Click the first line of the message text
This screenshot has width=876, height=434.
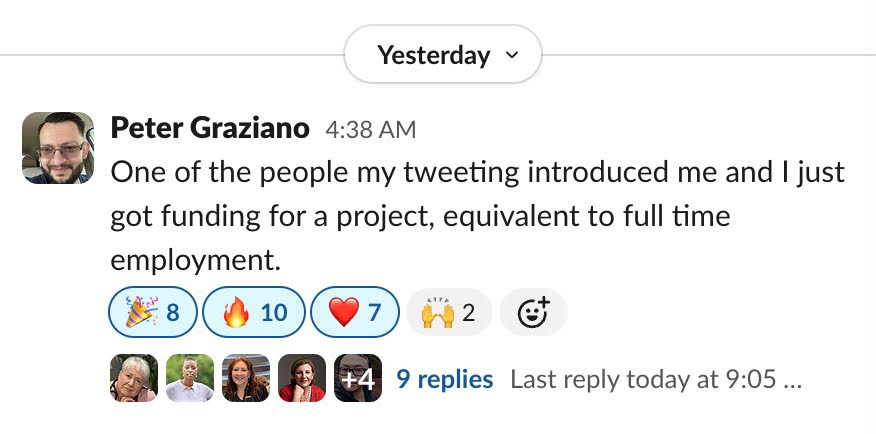[477, 172]
